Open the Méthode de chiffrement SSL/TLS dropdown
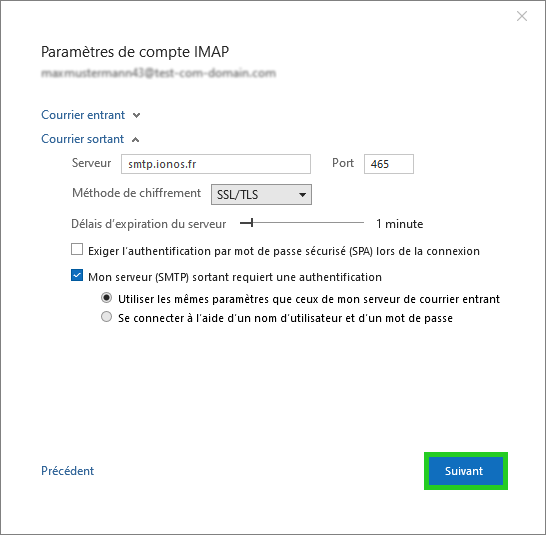546x535 pixels. pos(261,194)
